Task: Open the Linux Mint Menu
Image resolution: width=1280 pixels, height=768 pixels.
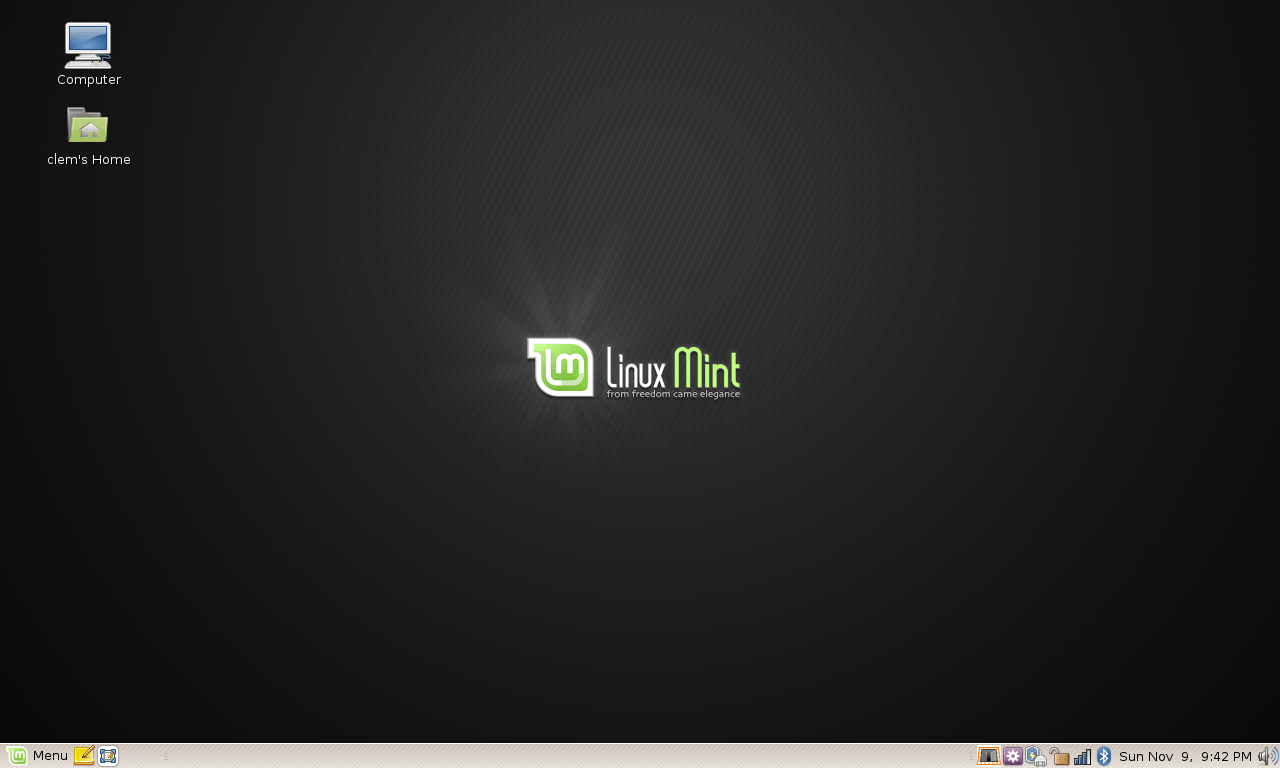Action: (x=37, y=756)
